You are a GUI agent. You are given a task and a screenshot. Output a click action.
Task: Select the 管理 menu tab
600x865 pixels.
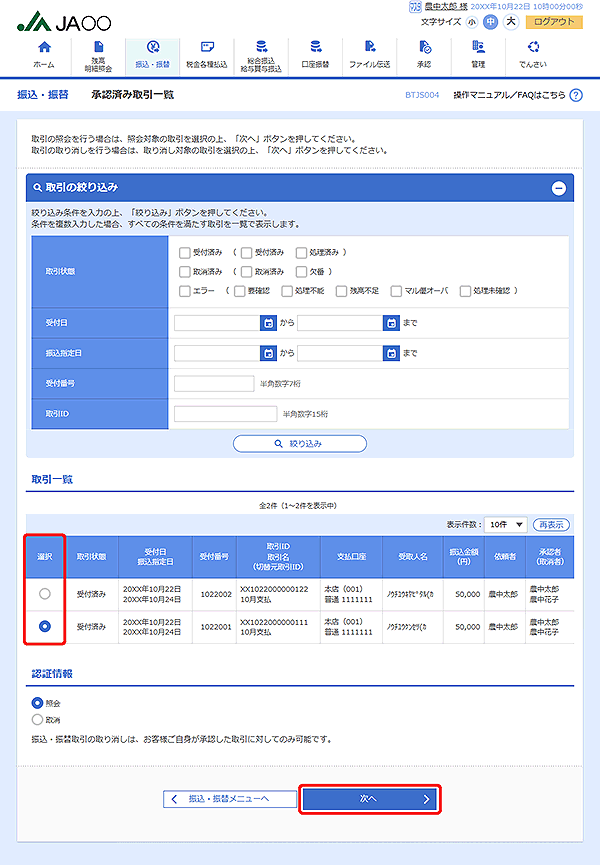pos(478,56)
